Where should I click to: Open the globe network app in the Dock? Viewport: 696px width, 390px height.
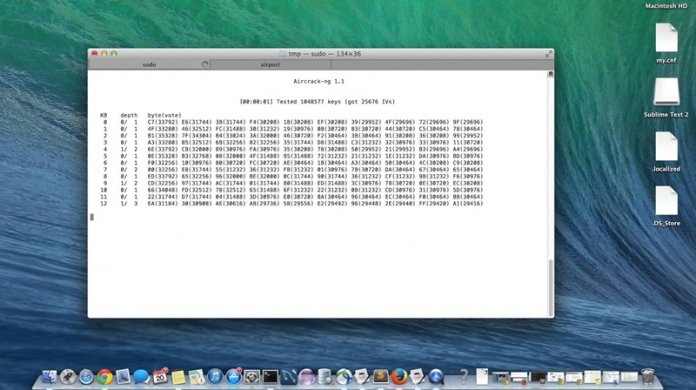[x=344, y=377]
